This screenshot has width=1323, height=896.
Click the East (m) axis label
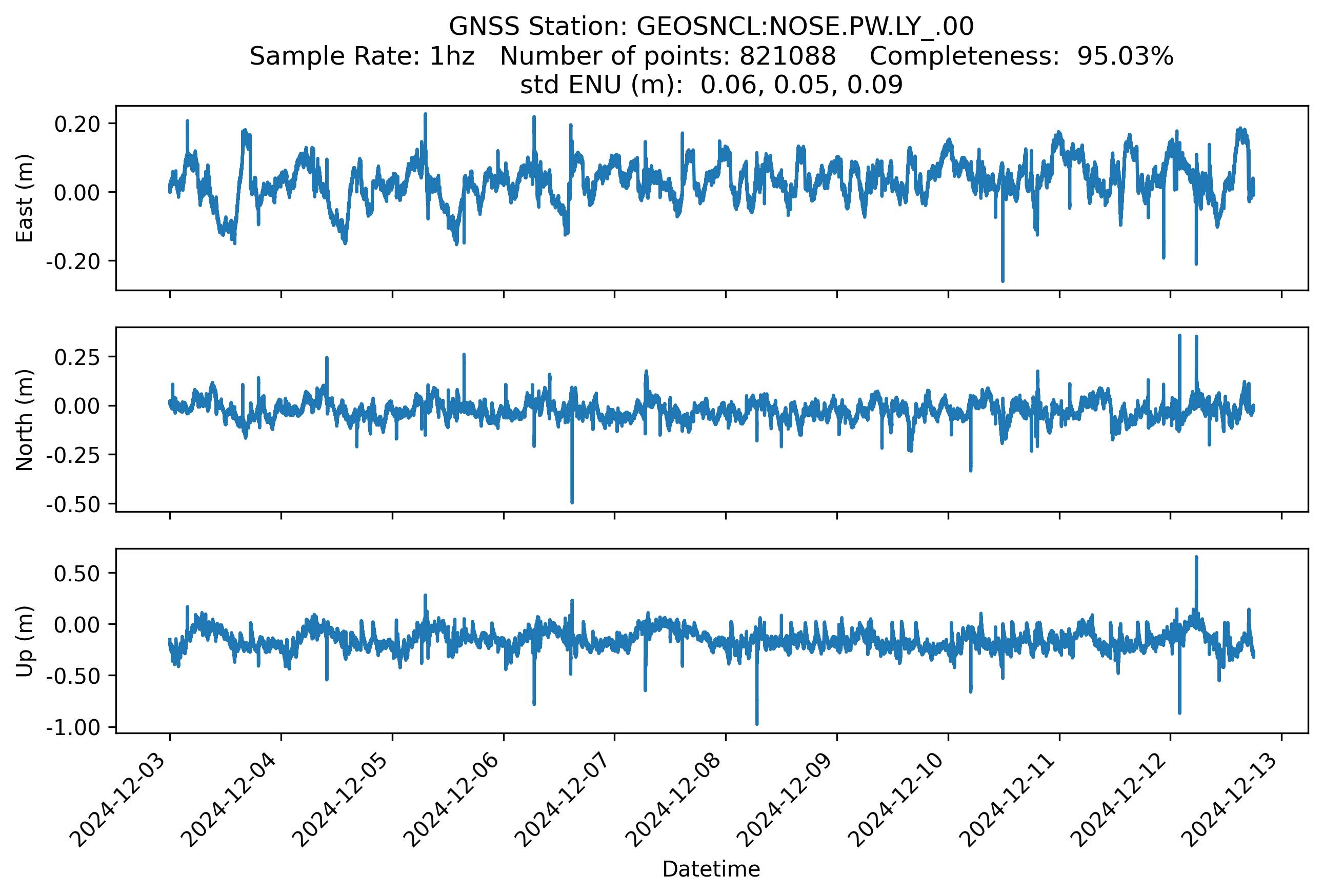pyautogui.click(x=25, y=198)
